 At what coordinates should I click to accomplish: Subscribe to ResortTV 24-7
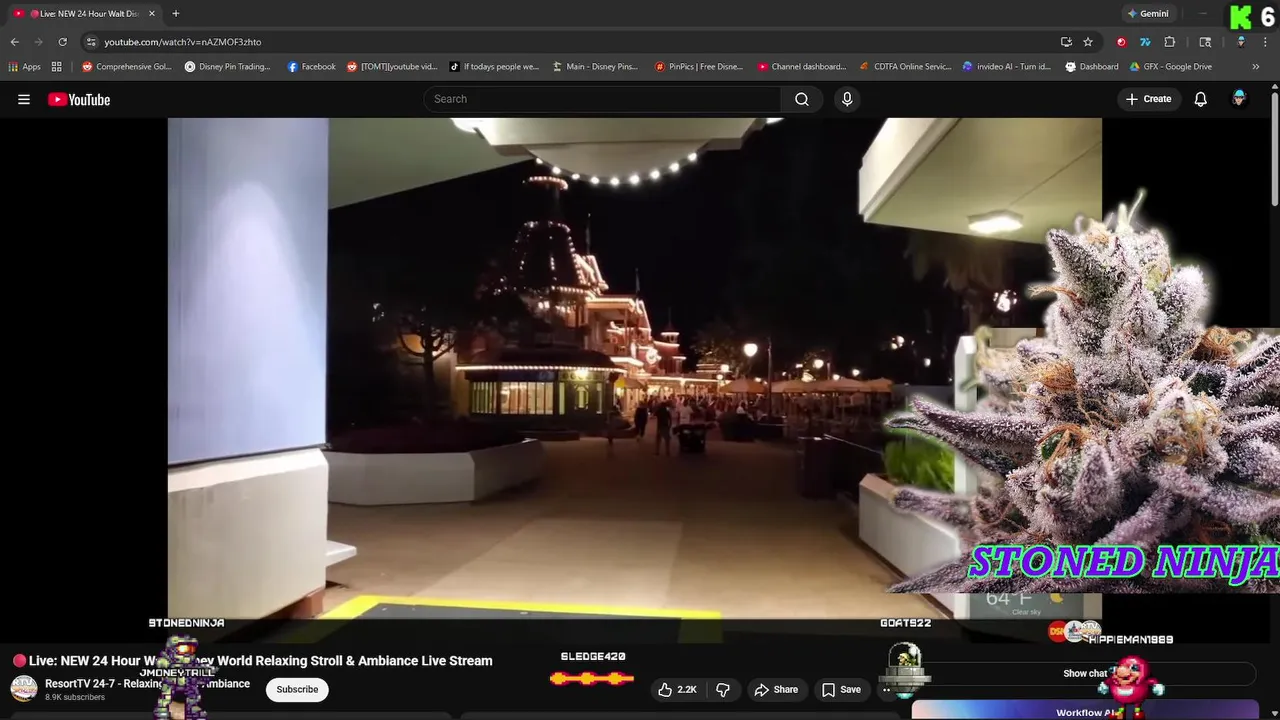(297, 689)
